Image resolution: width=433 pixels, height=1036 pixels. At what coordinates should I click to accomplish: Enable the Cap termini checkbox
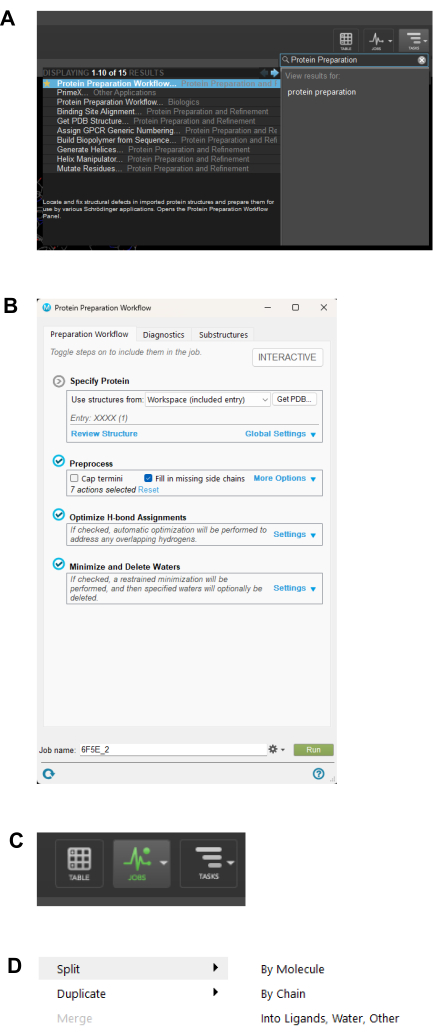pyautogui.click(x=75, y=478)
